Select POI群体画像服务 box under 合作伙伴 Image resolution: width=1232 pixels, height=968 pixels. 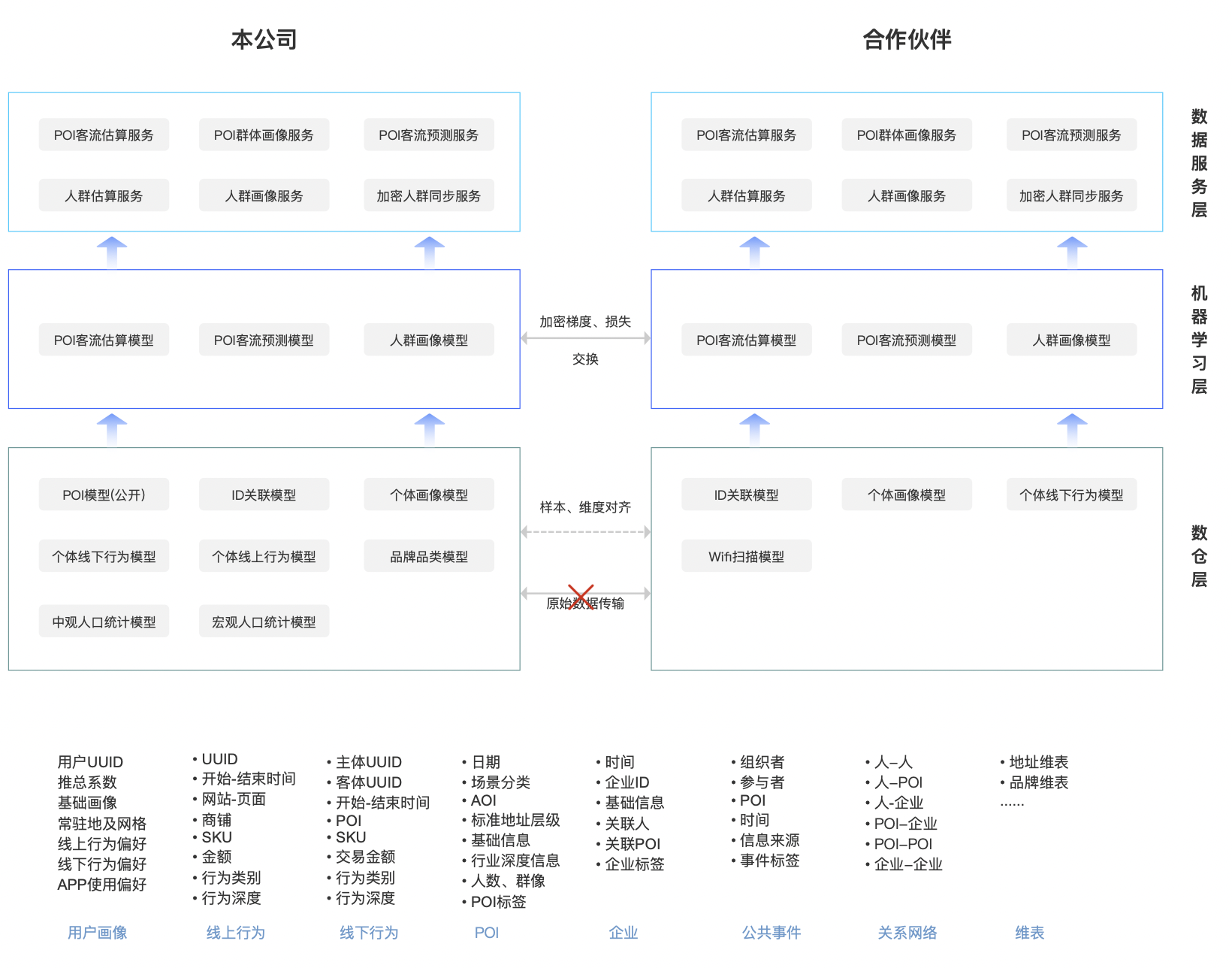click(x=907, y=135)
